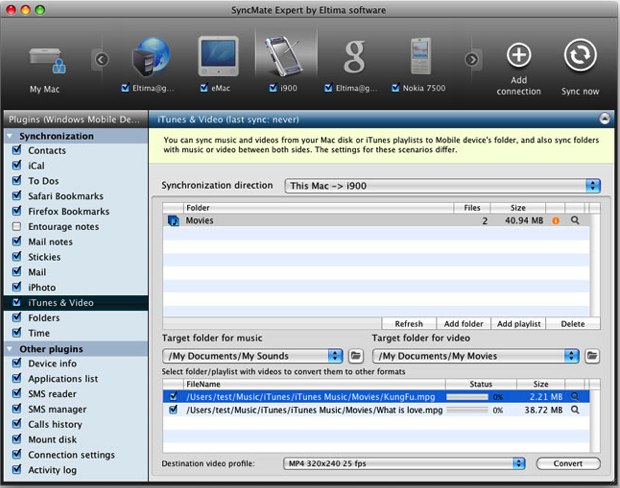Open the Target folder for video dropdown
The width and height of the screenshot is (620, 488).
(x=476, y=356)
